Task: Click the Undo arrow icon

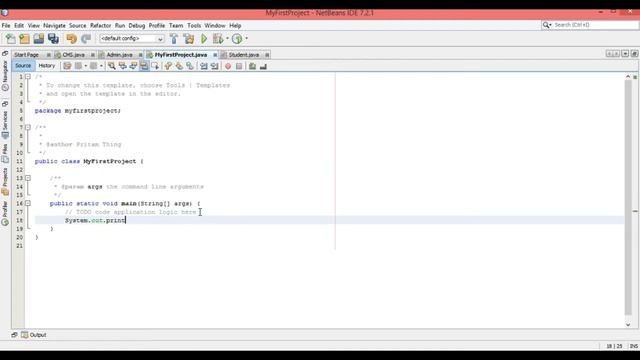Action: [71, 39]
